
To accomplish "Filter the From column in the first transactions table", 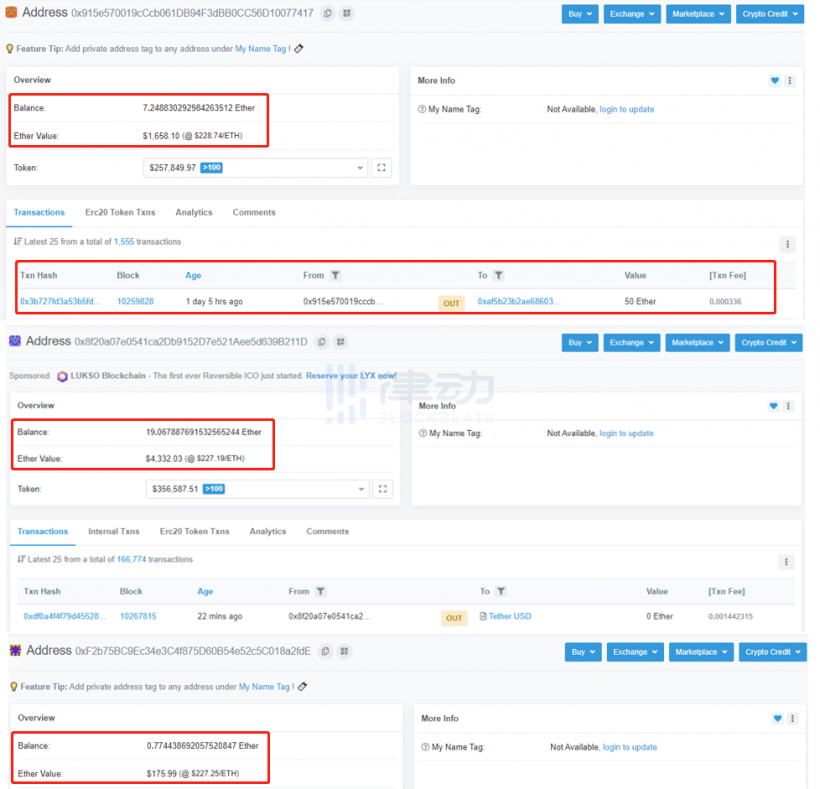I will pyautogui.click(x=336, y=276).
